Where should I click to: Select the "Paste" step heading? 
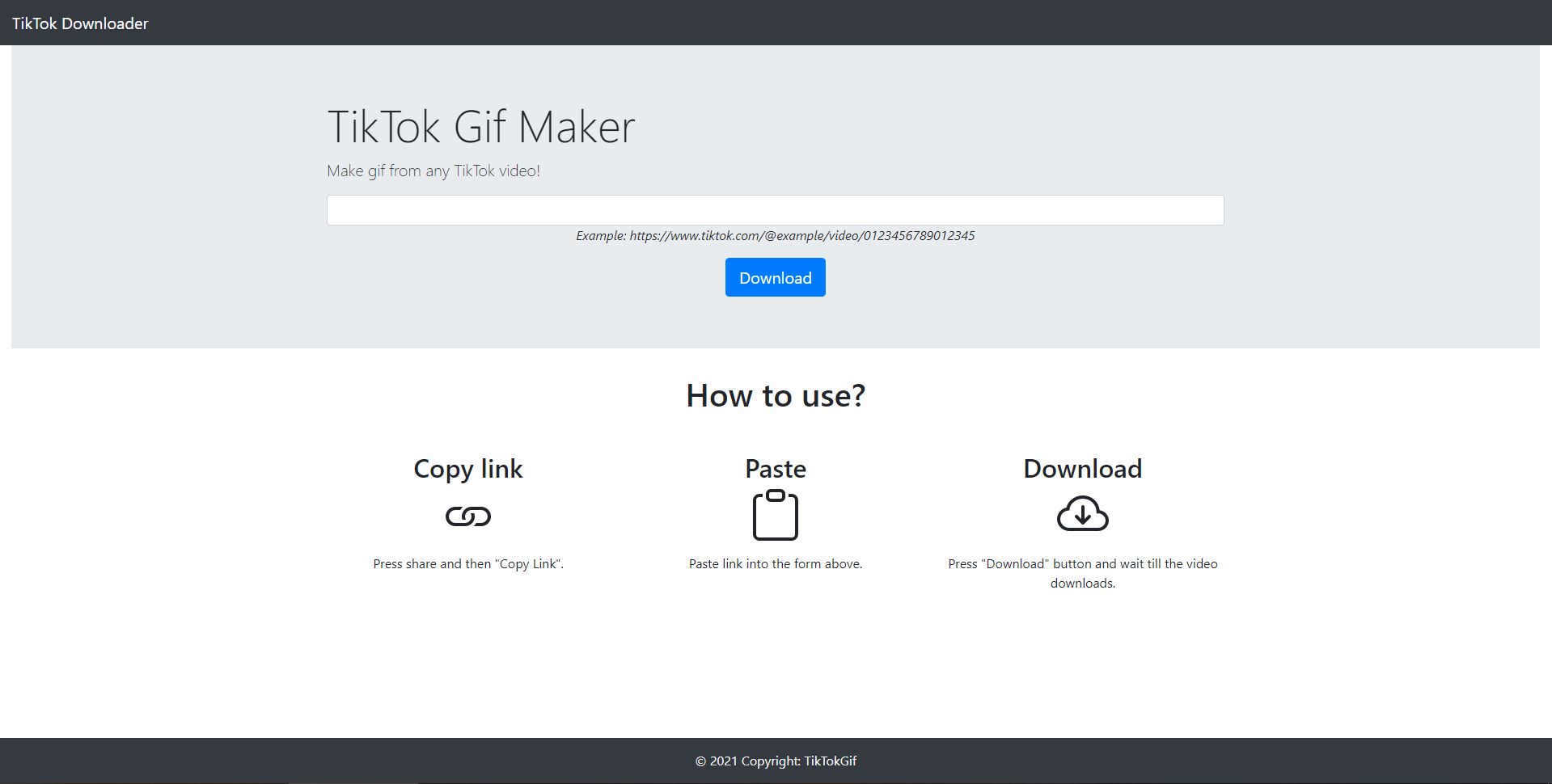coord(775,469)
